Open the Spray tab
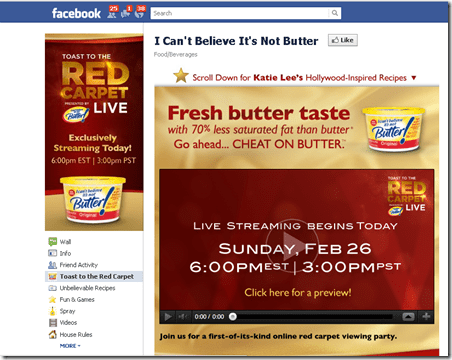The image size is (452, 360). coord(67,311)
